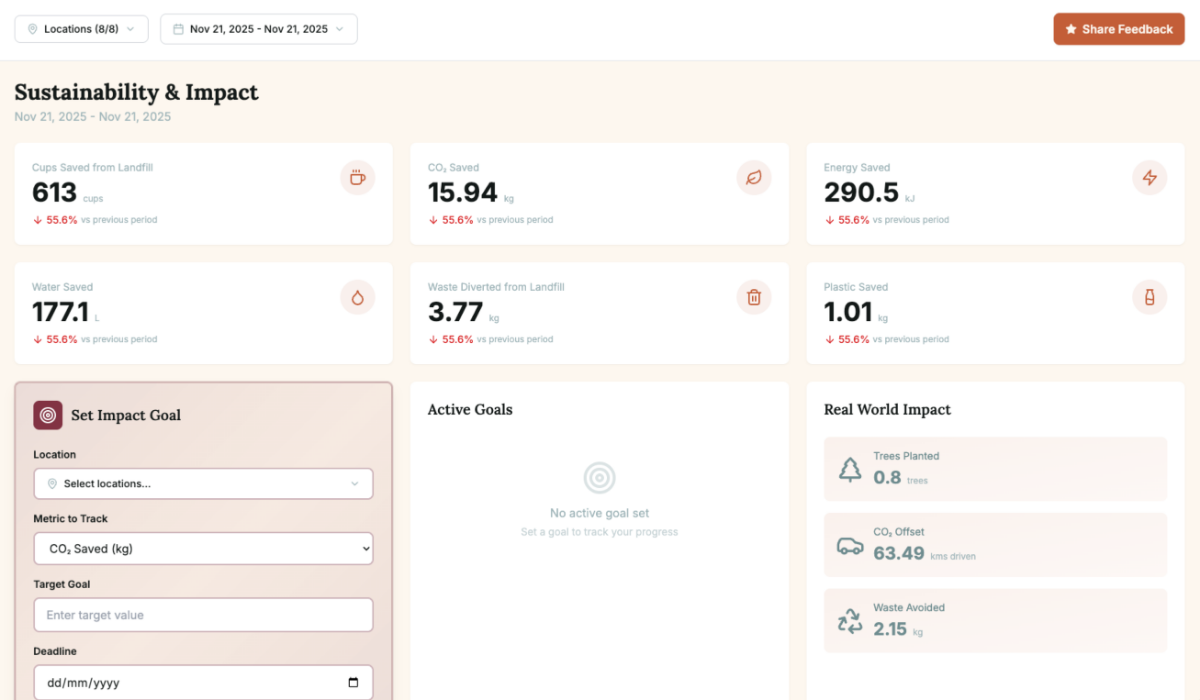The image size is (1200, 700).
Task: Click the target icon in Set Impact Goal header
Action: tap(47, 415)
